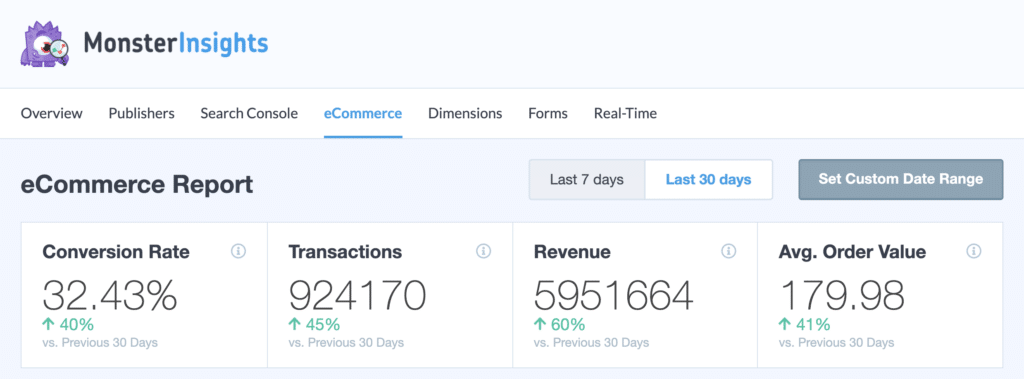1024x379 pixels.
Task: Open the Dimensions tab
Action: 465,113
